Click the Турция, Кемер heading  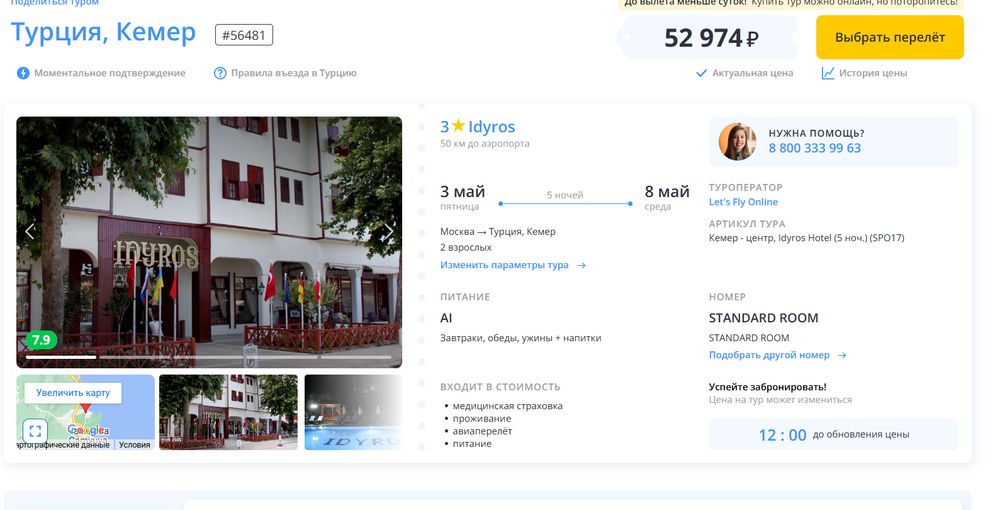click(x=103, y=33)
